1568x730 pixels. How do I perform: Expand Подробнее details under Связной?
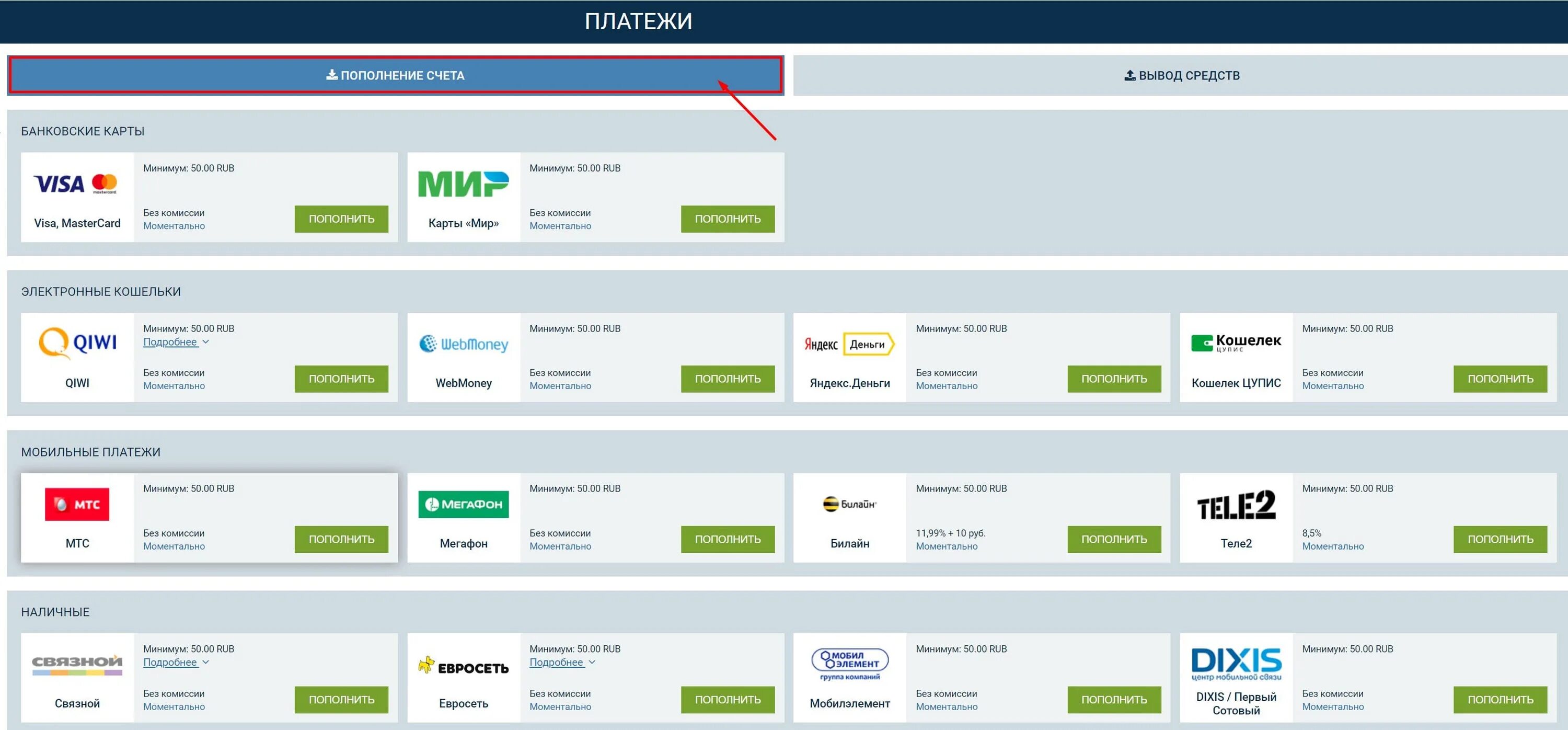point(176,663)
